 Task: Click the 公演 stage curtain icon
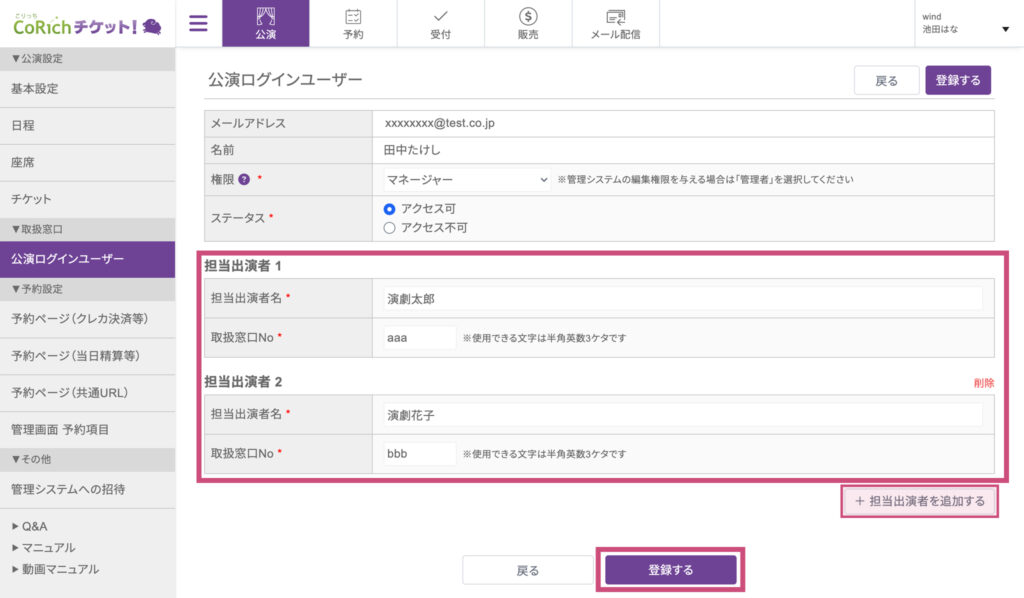point(265,17)
